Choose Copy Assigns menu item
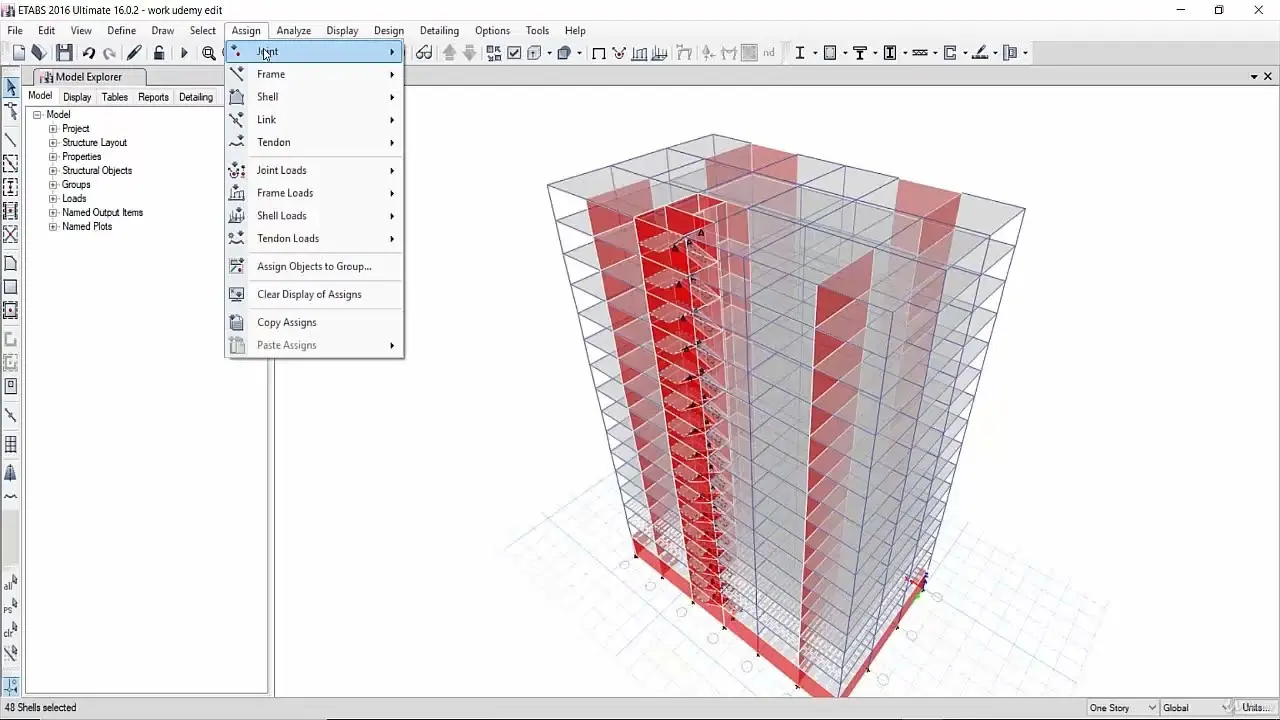The height and width of the screenshot is (720, 1280). tap(314, 323)
